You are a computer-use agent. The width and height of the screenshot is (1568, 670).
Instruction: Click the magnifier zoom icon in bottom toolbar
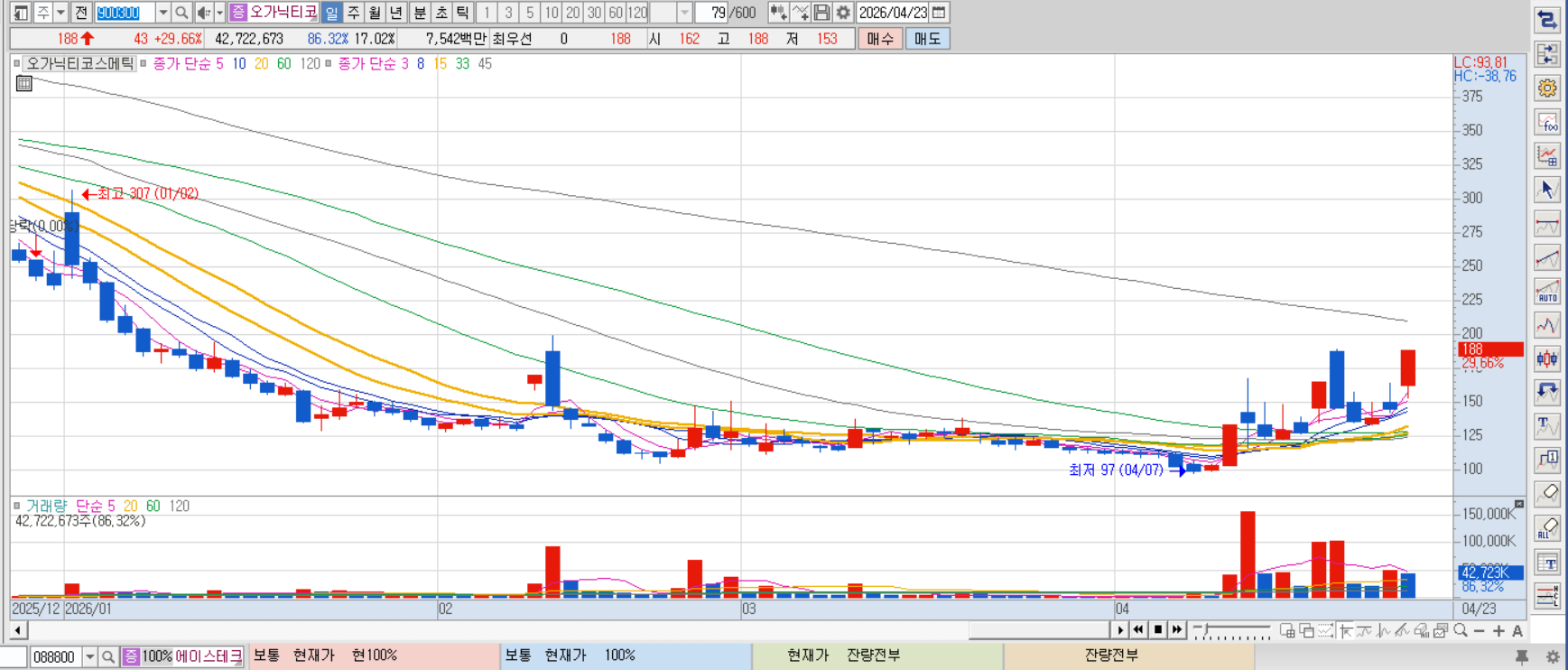click(1460, 630)
